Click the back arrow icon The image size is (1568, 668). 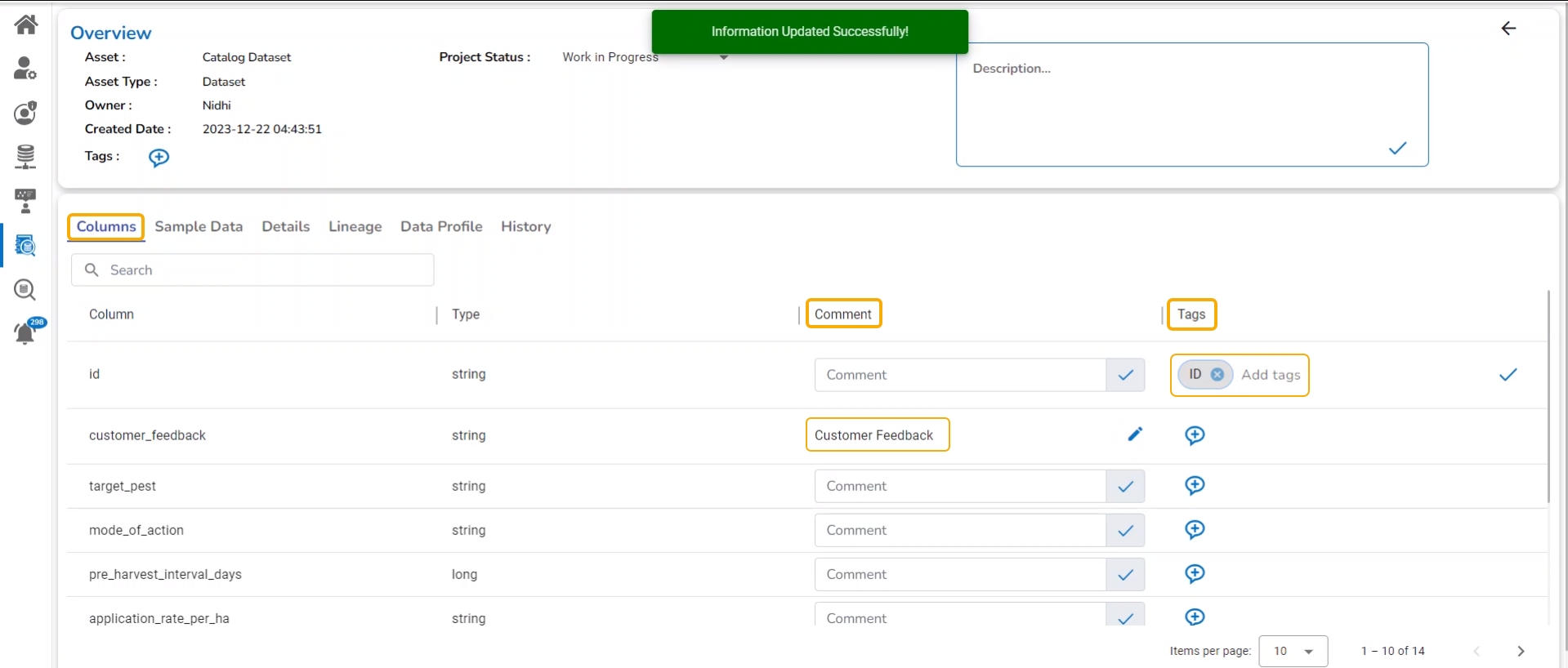pos(1508,29)
